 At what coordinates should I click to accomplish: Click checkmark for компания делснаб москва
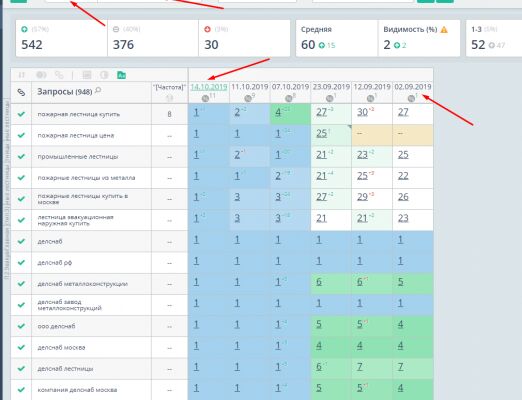[21, 389]
